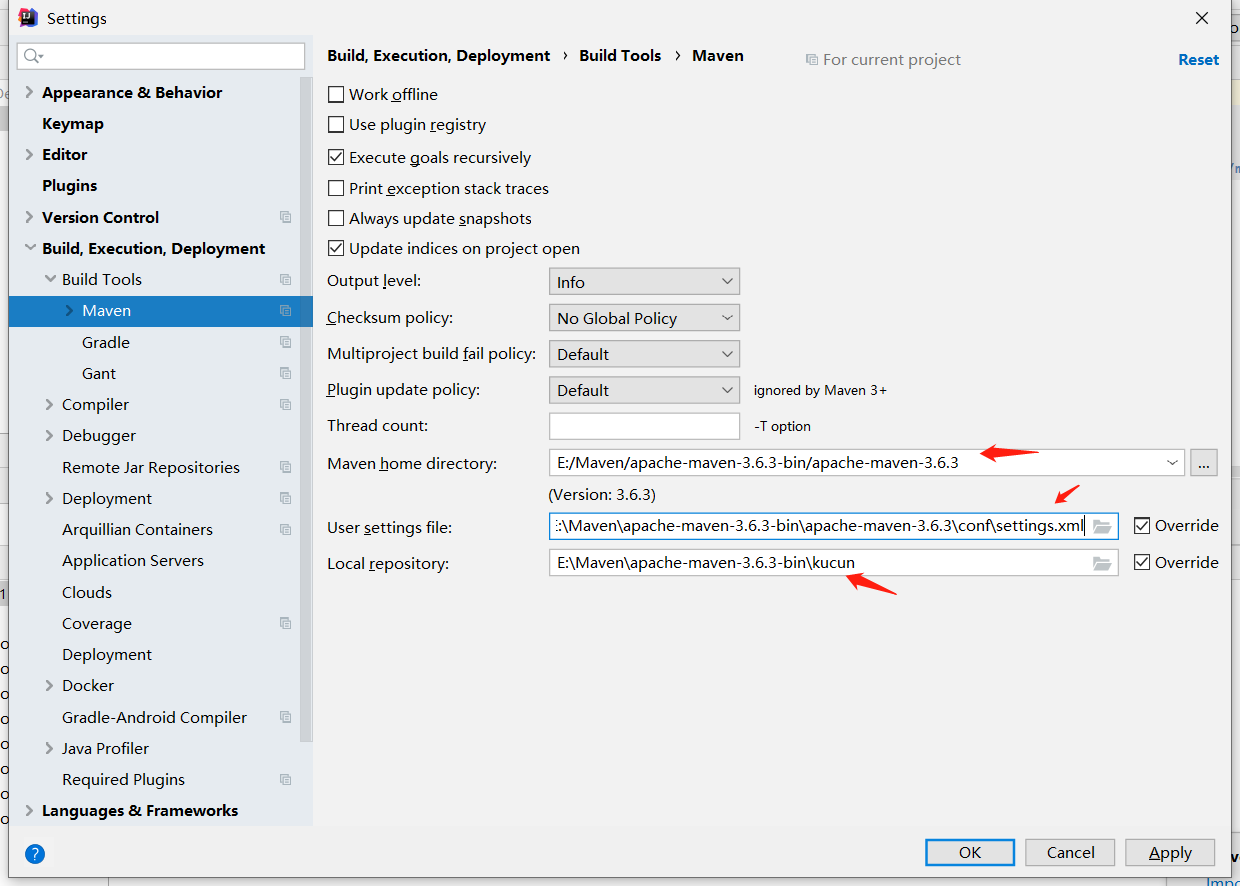Screen dimensions: 1240x886
Task: Click the OK button
Action: tap(970, 852)
